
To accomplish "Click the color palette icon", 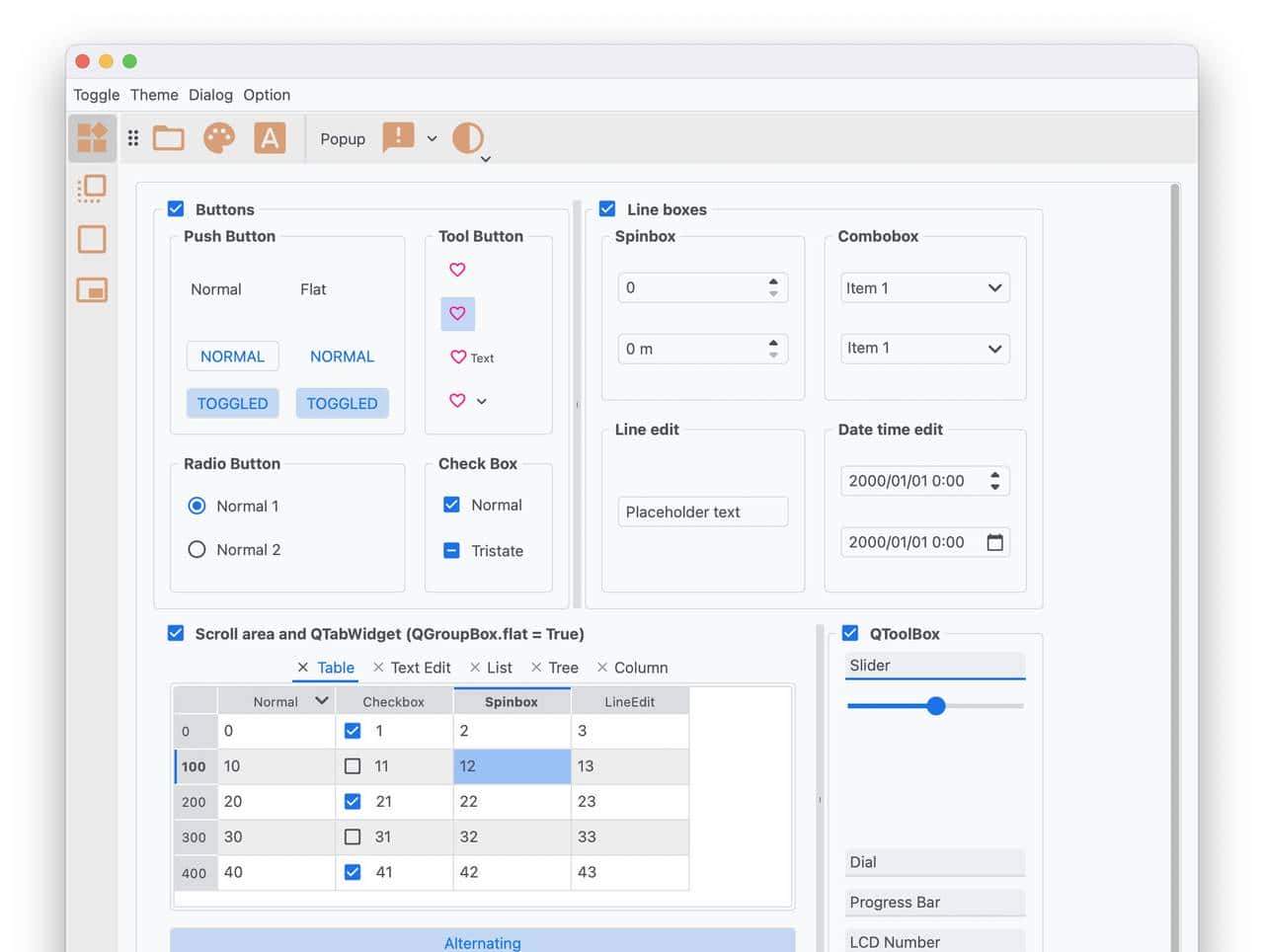I will point(219,138).
